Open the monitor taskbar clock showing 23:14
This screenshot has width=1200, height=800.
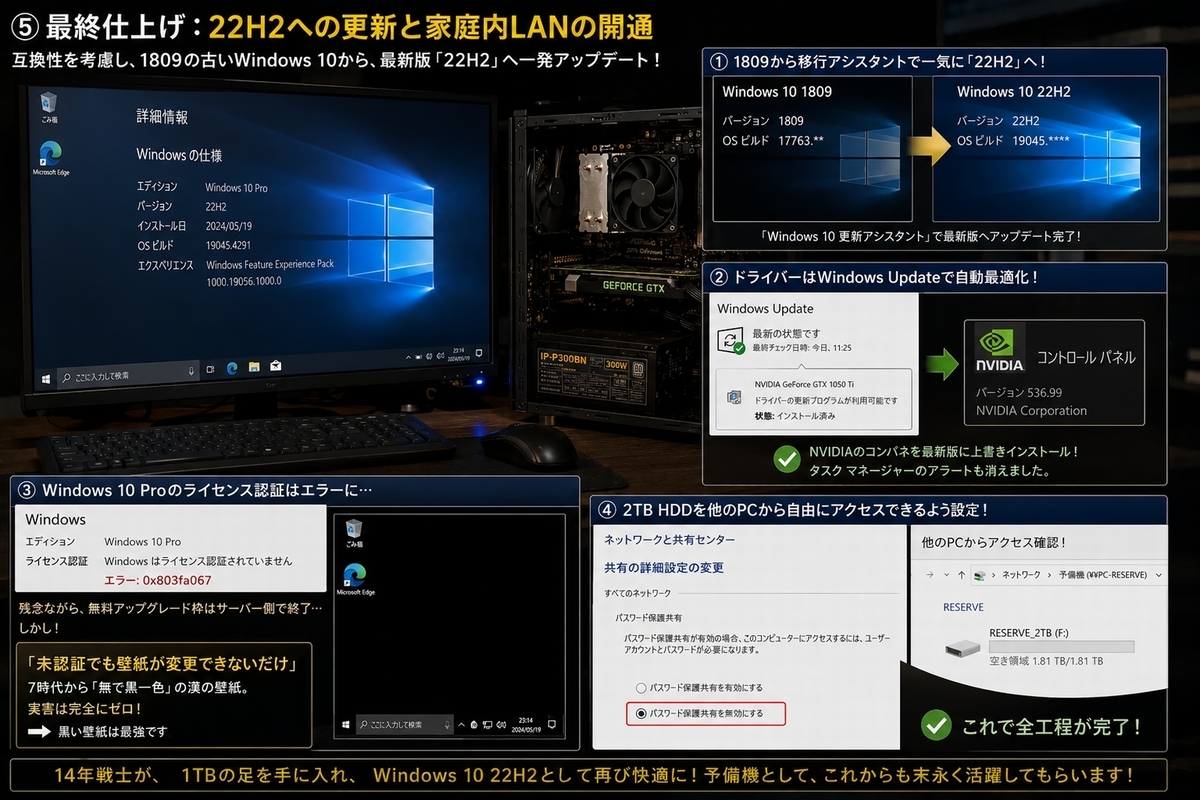(459, 355)
